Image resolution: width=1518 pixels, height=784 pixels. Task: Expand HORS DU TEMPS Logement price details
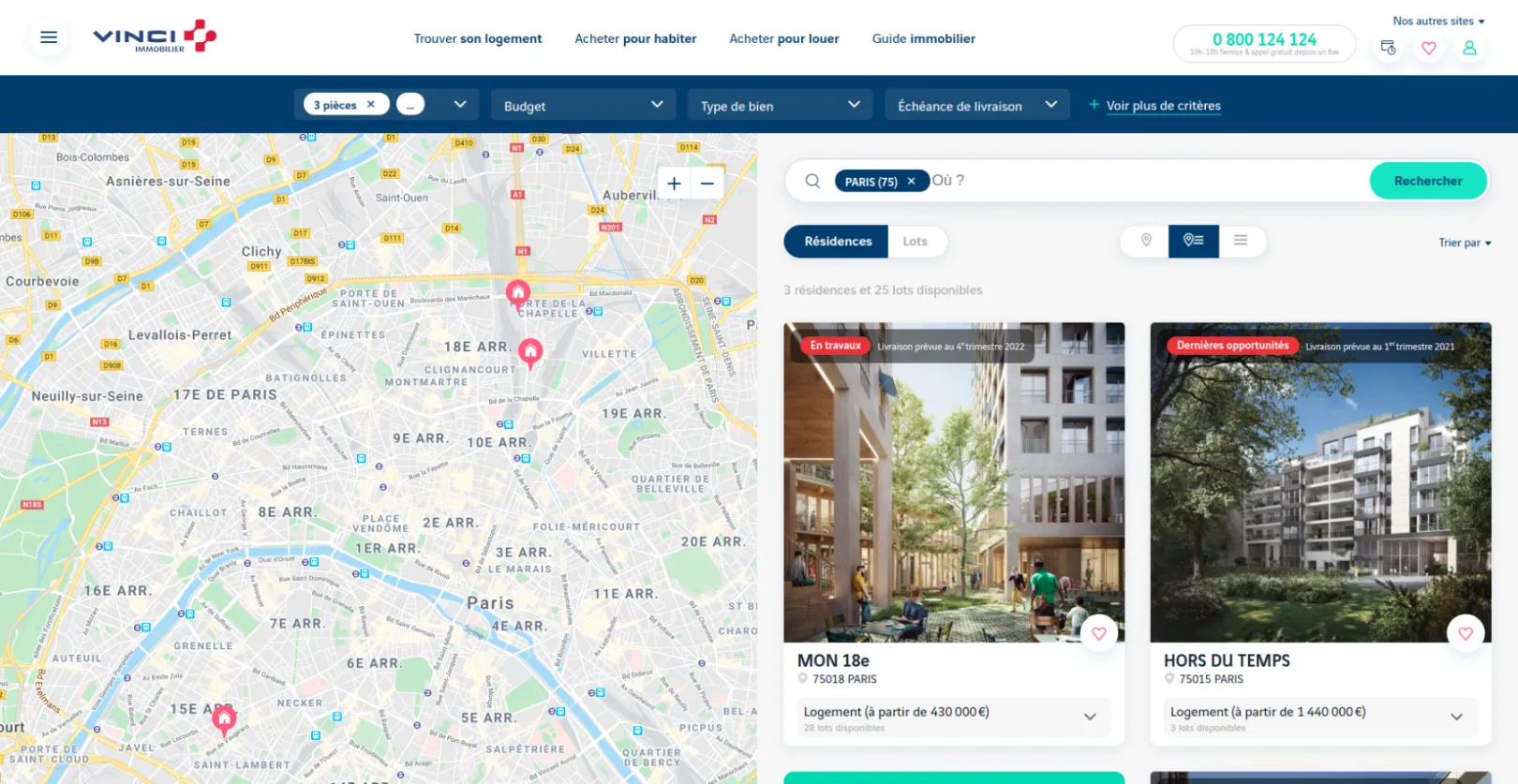tap(1320, 717)
